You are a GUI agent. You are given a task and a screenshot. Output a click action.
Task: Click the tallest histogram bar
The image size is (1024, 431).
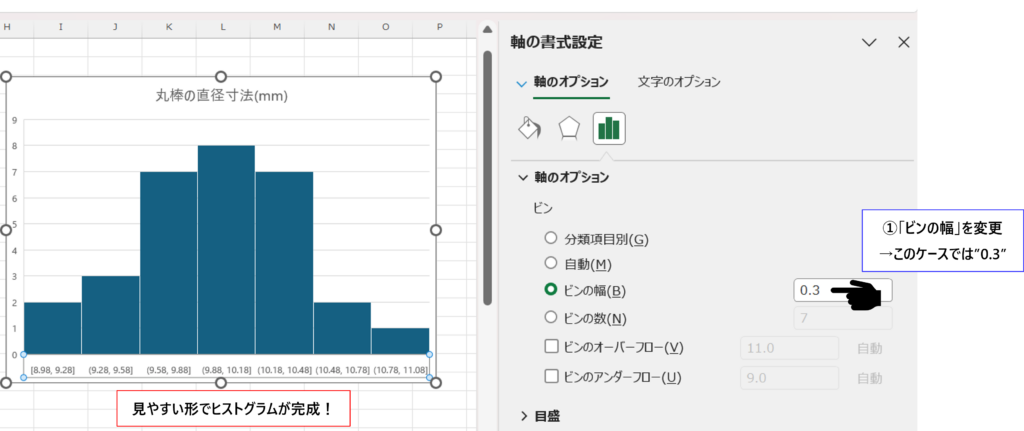click(x=225, y=250)
